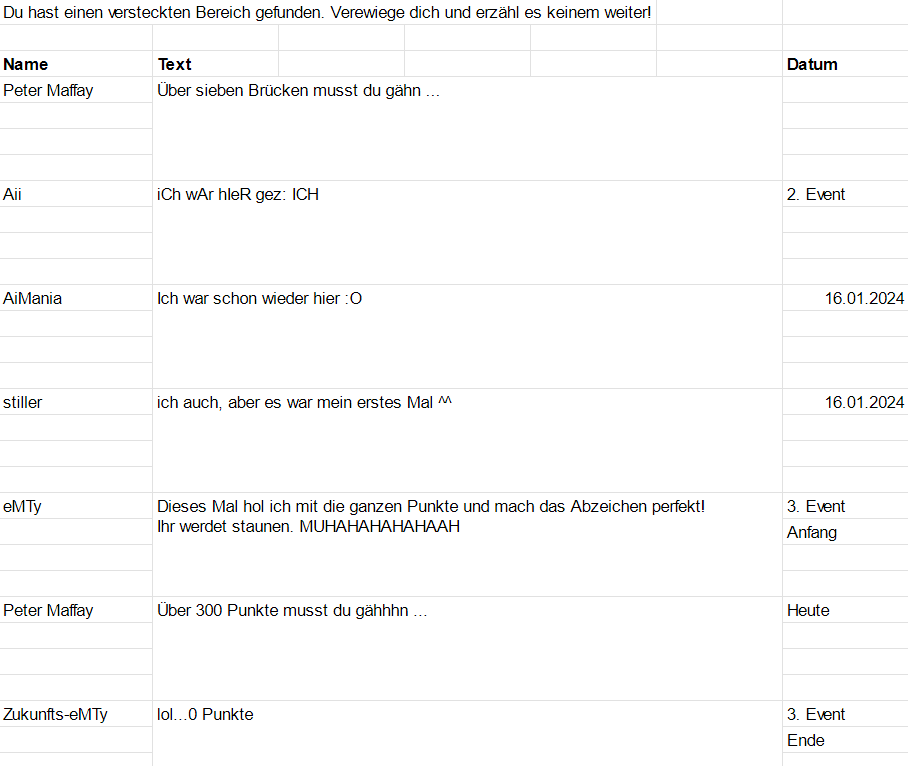Click the 'iCh wAr hIeR gez: ICH' cell

[x=467, y=232]
